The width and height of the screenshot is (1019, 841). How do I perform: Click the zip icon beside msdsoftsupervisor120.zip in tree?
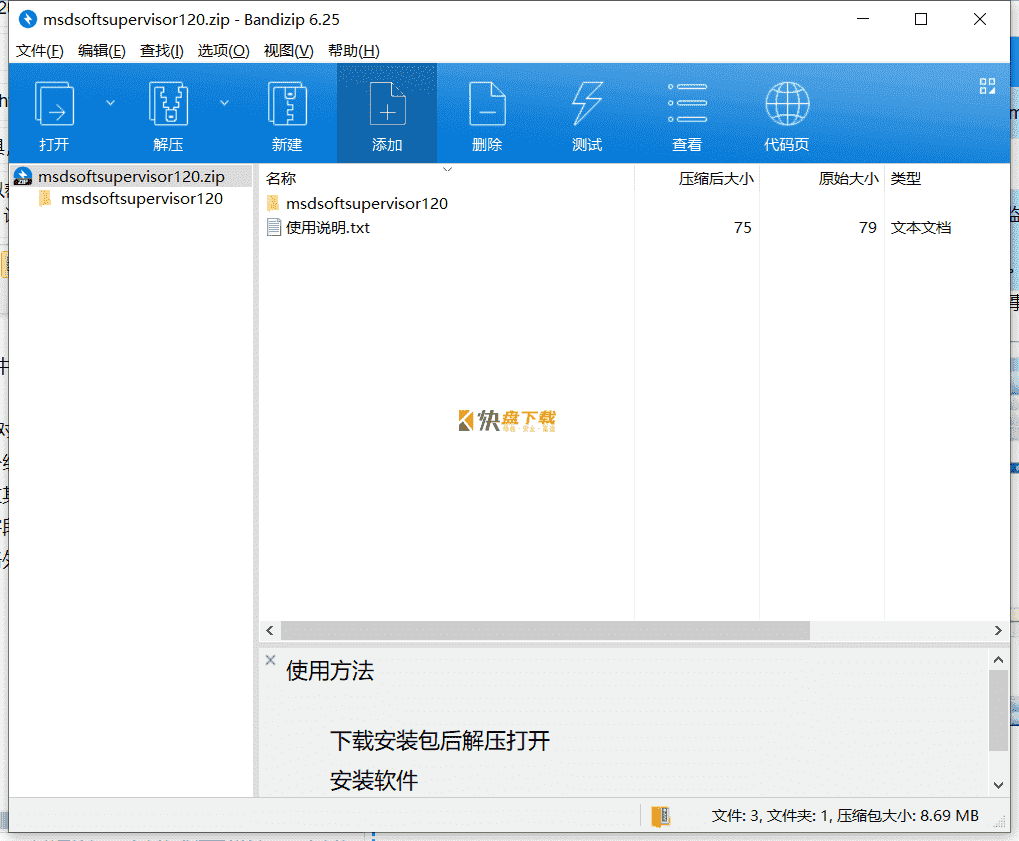click(23, 176)
